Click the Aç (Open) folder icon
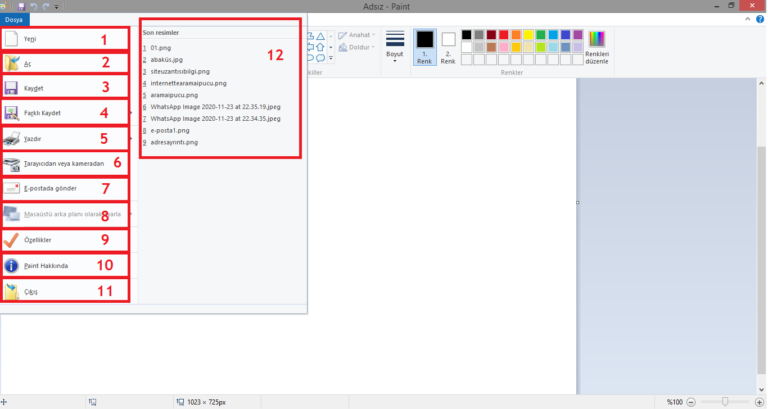This screenshot has width=768, height=409. 11,63
